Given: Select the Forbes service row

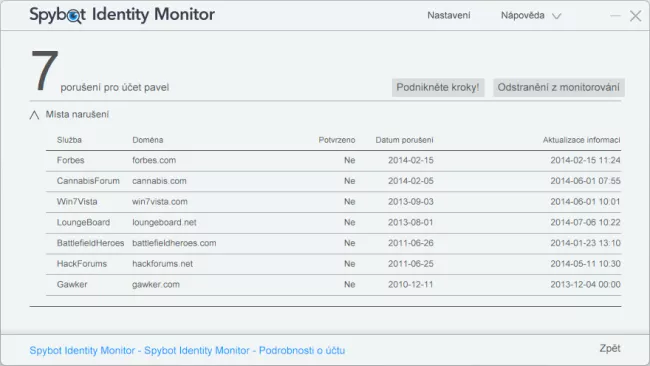Looking at the screenshot, I should pos(333,160).
